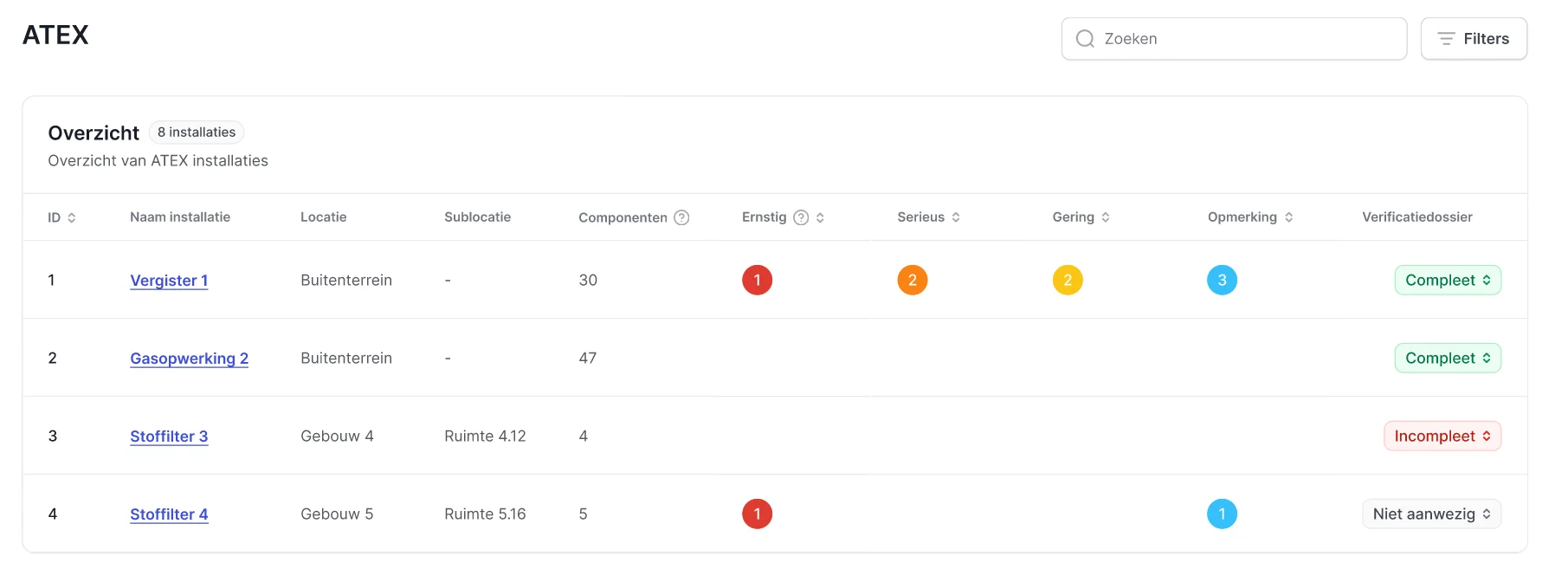Viewport: 1568px width, 582px height.
Task: Expand the Niet aanwezig status dropdown
Action: tap(1431, 514)
